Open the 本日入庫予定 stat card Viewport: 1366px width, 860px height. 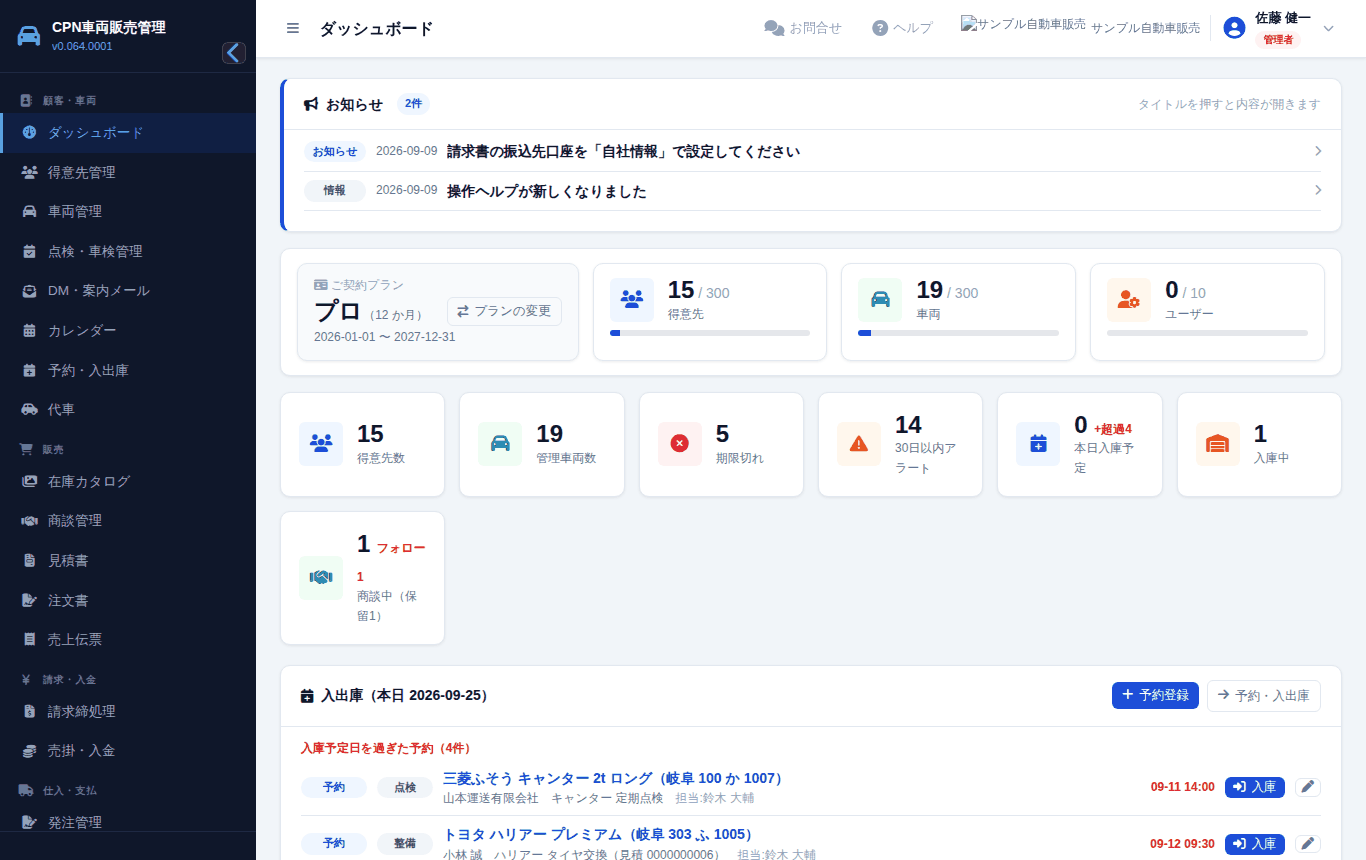1080,444
